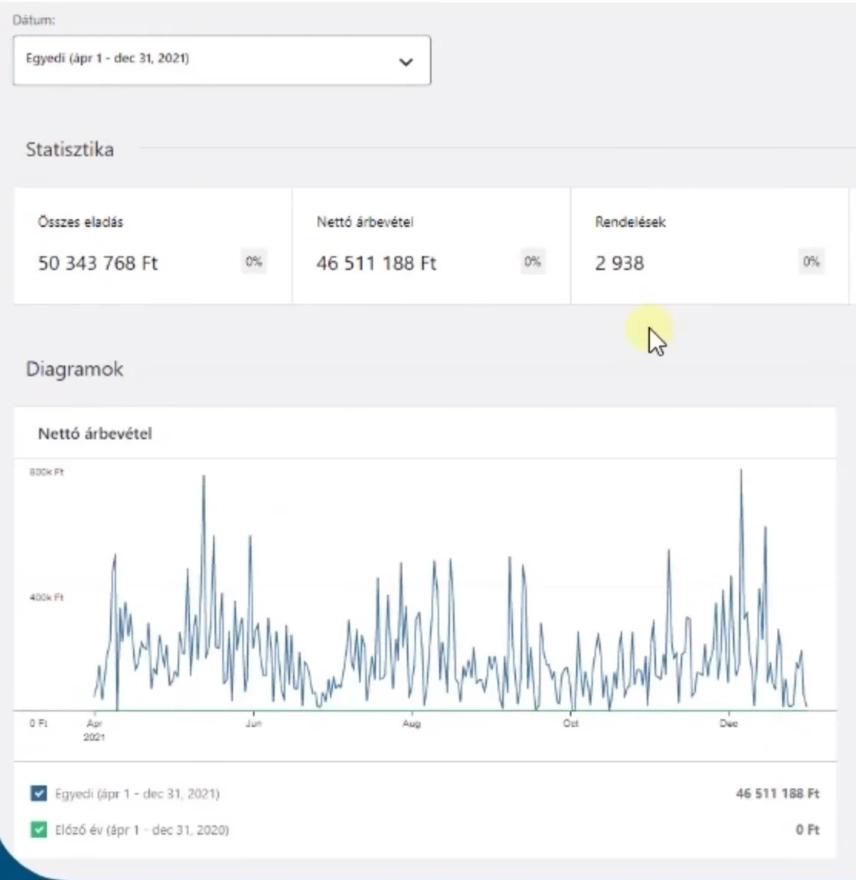Click the Nettó árbevétel chart title
Image resolution: width=856 pixels, height=880 pixels.
click(95, 434)
